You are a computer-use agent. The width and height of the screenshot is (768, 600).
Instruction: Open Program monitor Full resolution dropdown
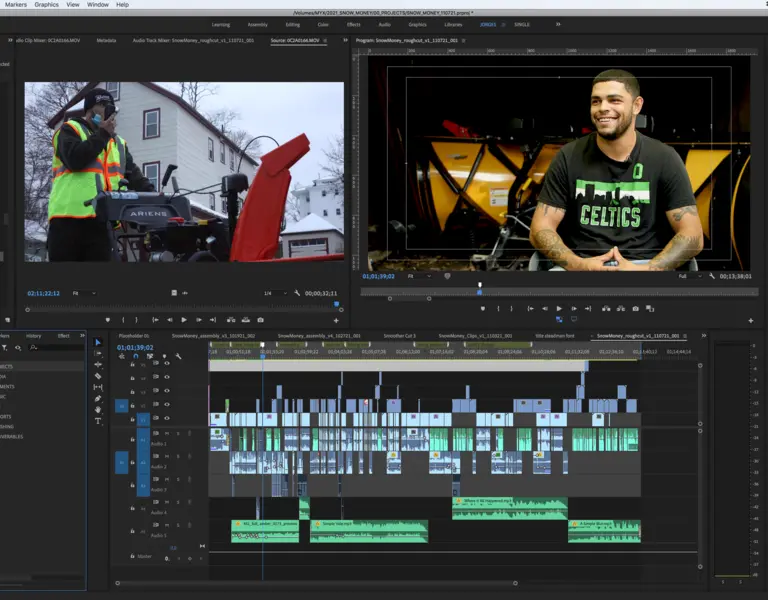click(x=690, y=276)
